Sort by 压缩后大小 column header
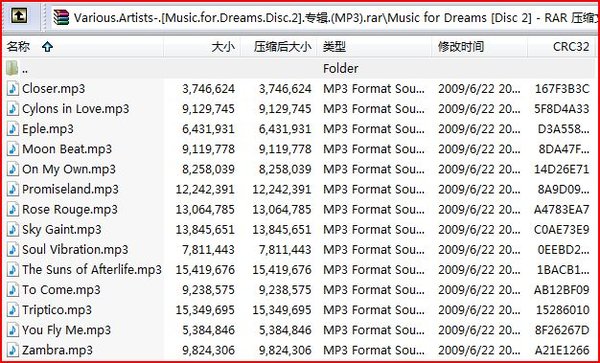Image resolution: width=600 pixels, height=363 pixels. 279,47
